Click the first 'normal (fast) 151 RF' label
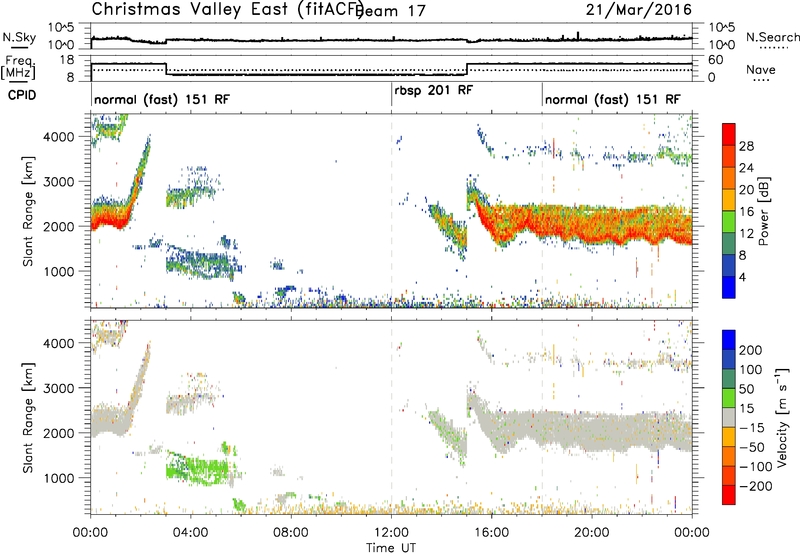 (x=162, y=99)
